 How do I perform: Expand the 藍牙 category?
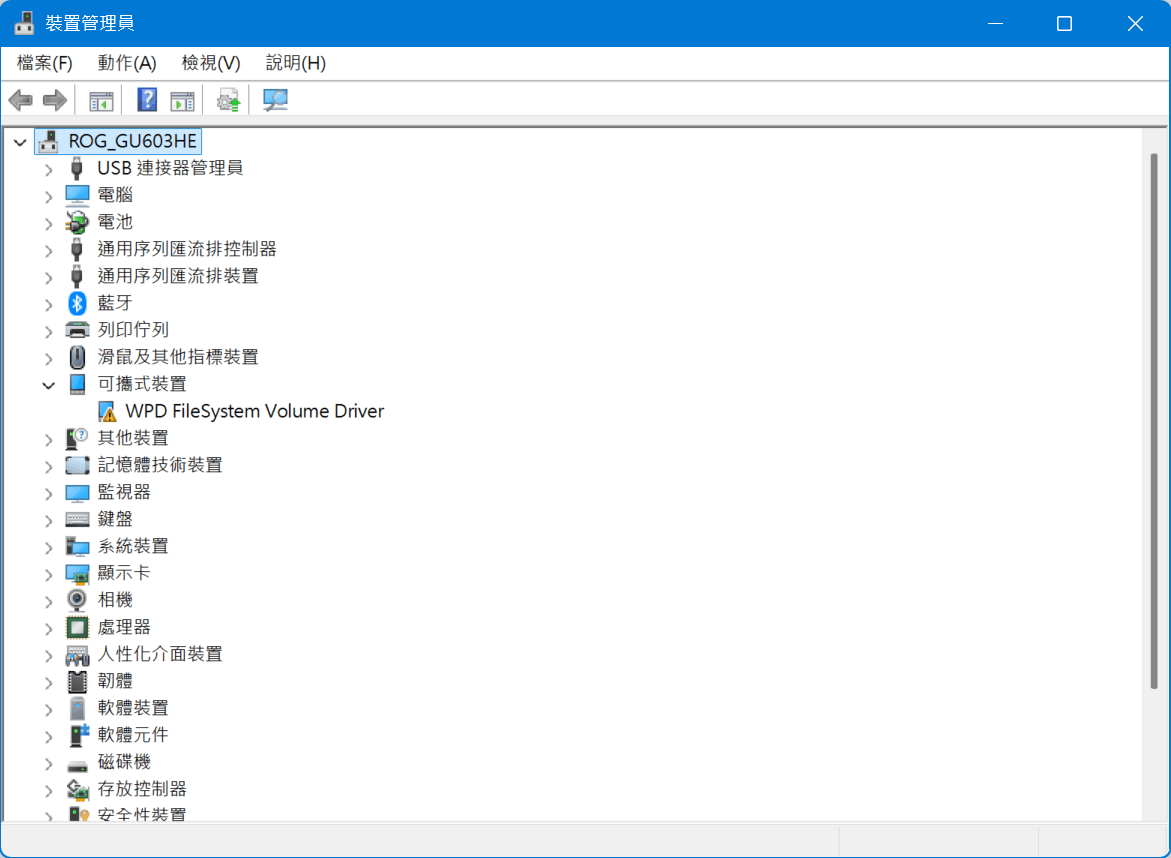tap(48, 302)
